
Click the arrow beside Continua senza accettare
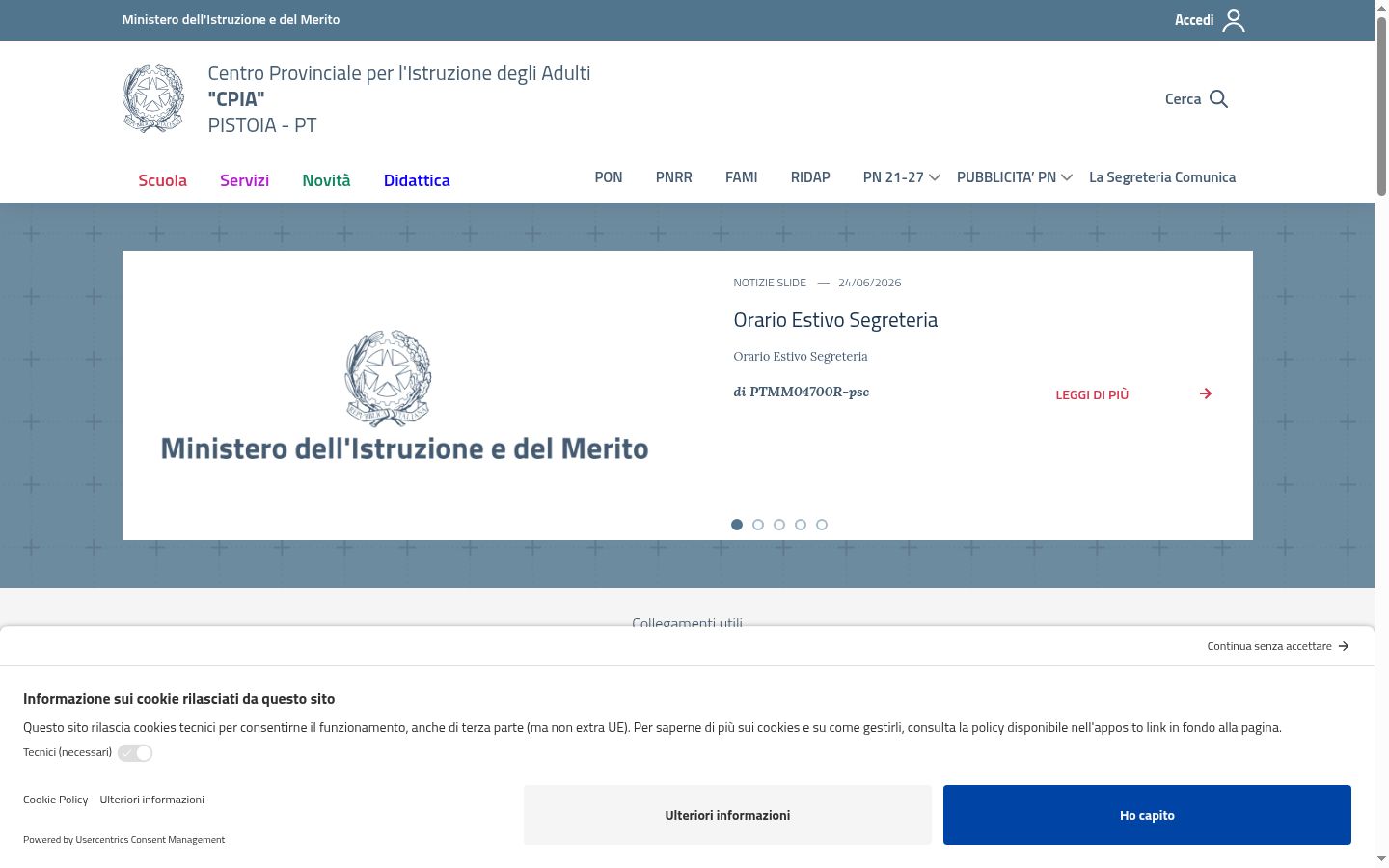[1344, 646]
